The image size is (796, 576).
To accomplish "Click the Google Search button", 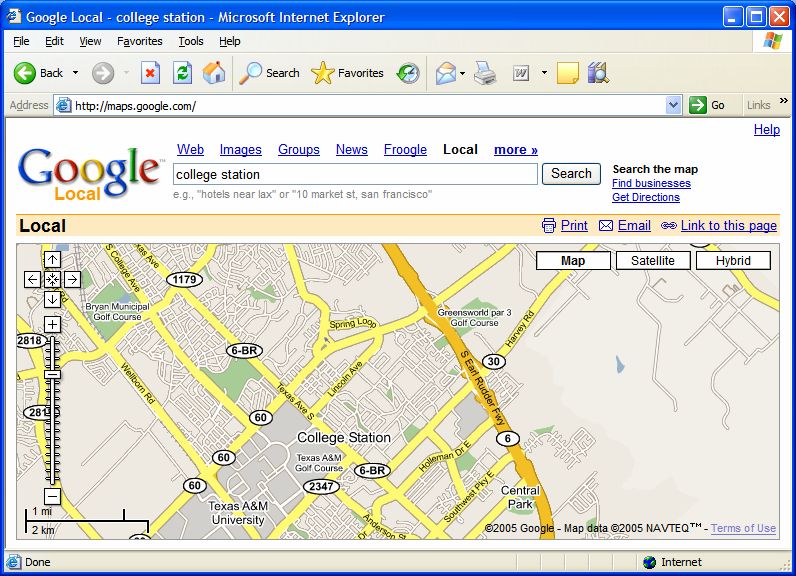I will 572,174.
